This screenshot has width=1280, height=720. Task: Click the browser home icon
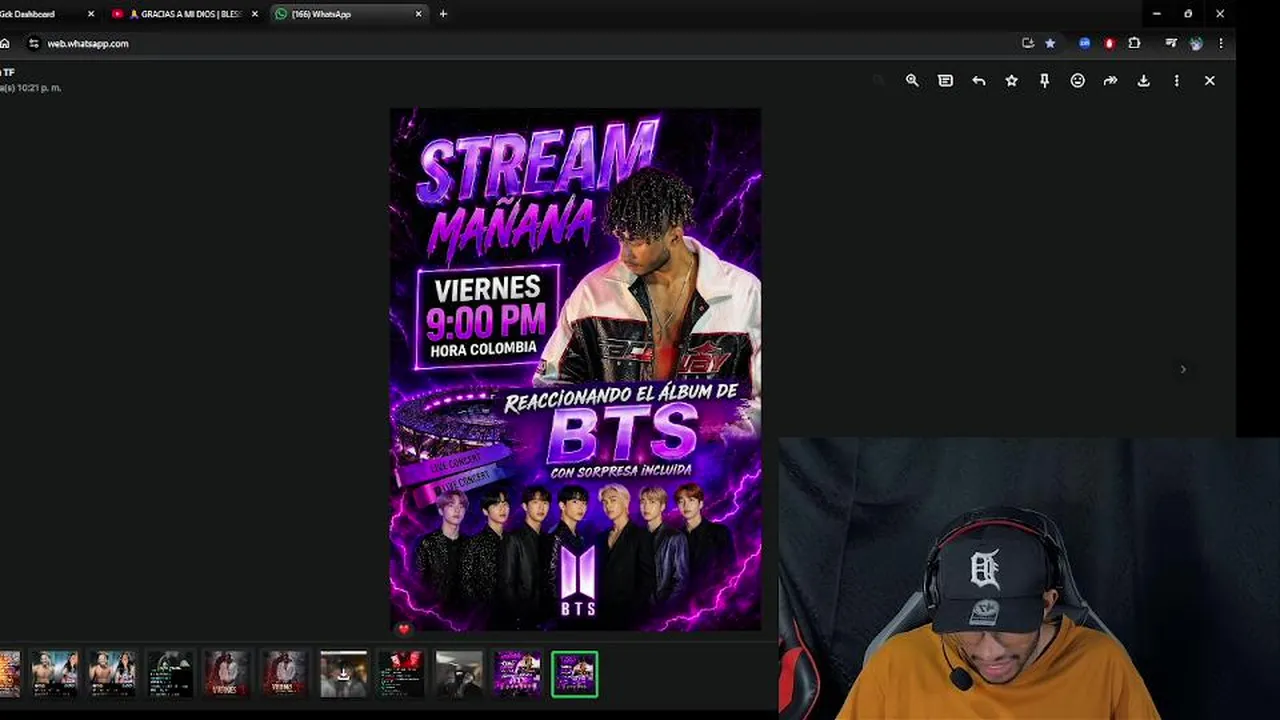tap(5, 43)
